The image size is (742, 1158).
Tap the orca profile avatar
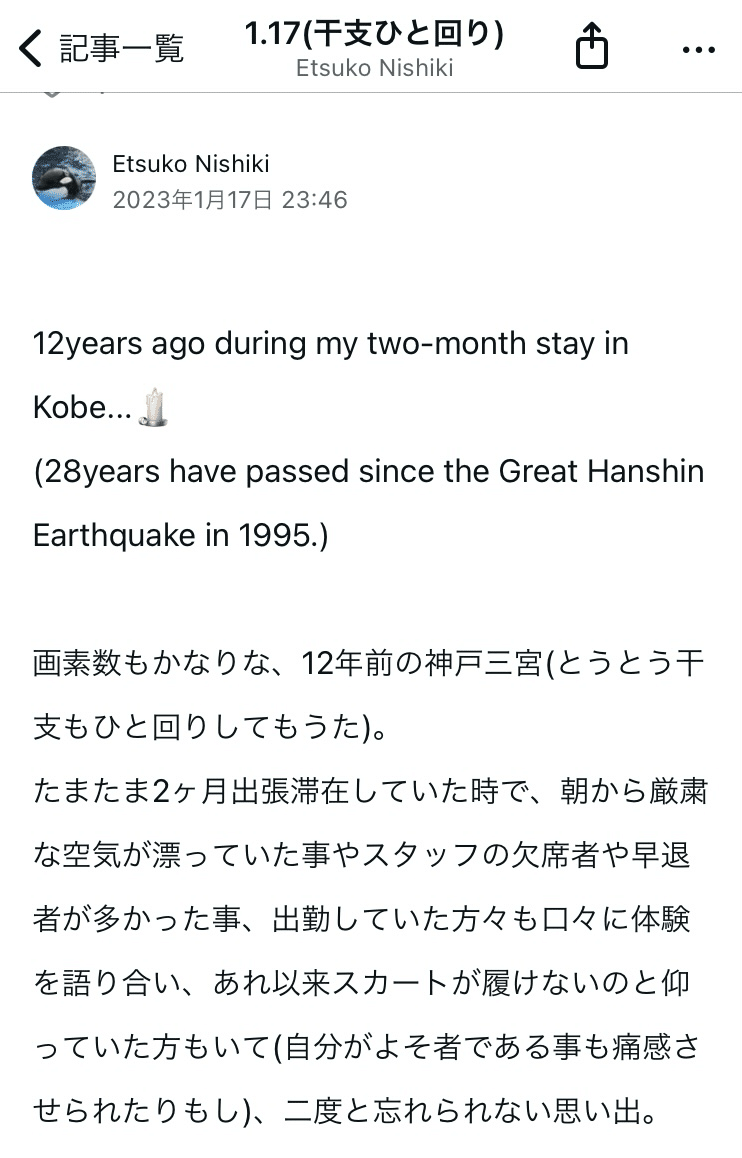point(64,178)
